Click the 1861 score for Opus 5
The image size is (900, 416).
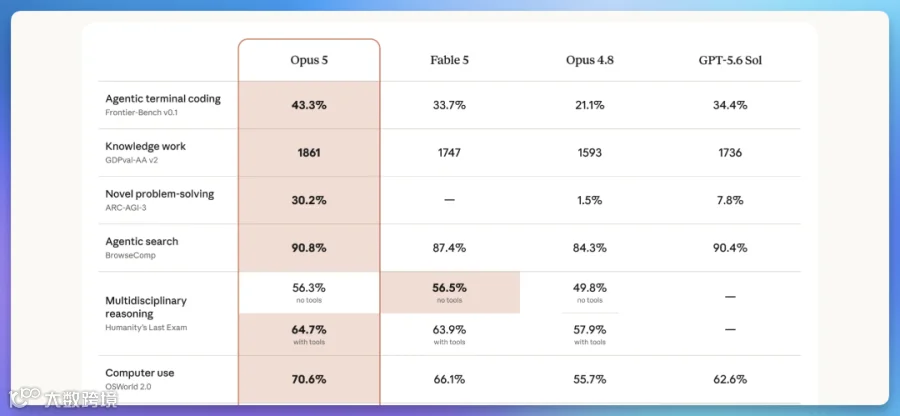[x=309, y=153]
